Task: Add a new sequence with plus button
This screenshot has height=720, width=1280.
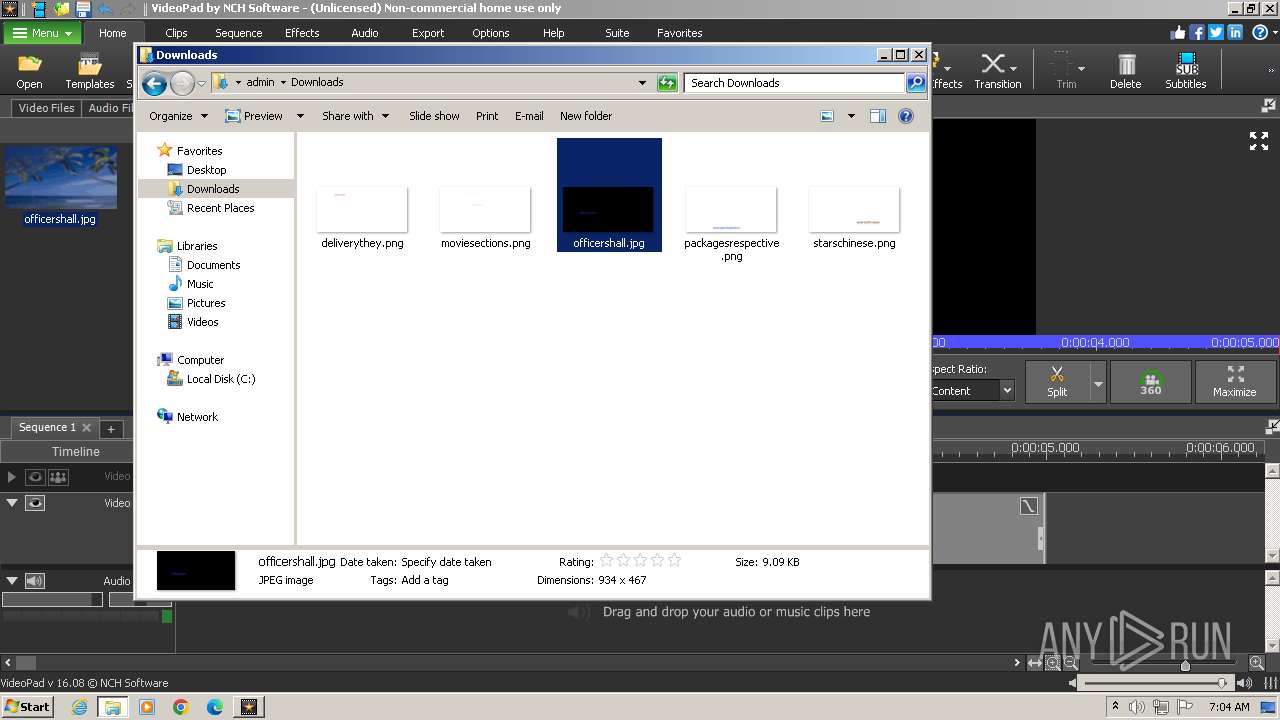Action: pyautogui.click(x=111, y=429)
